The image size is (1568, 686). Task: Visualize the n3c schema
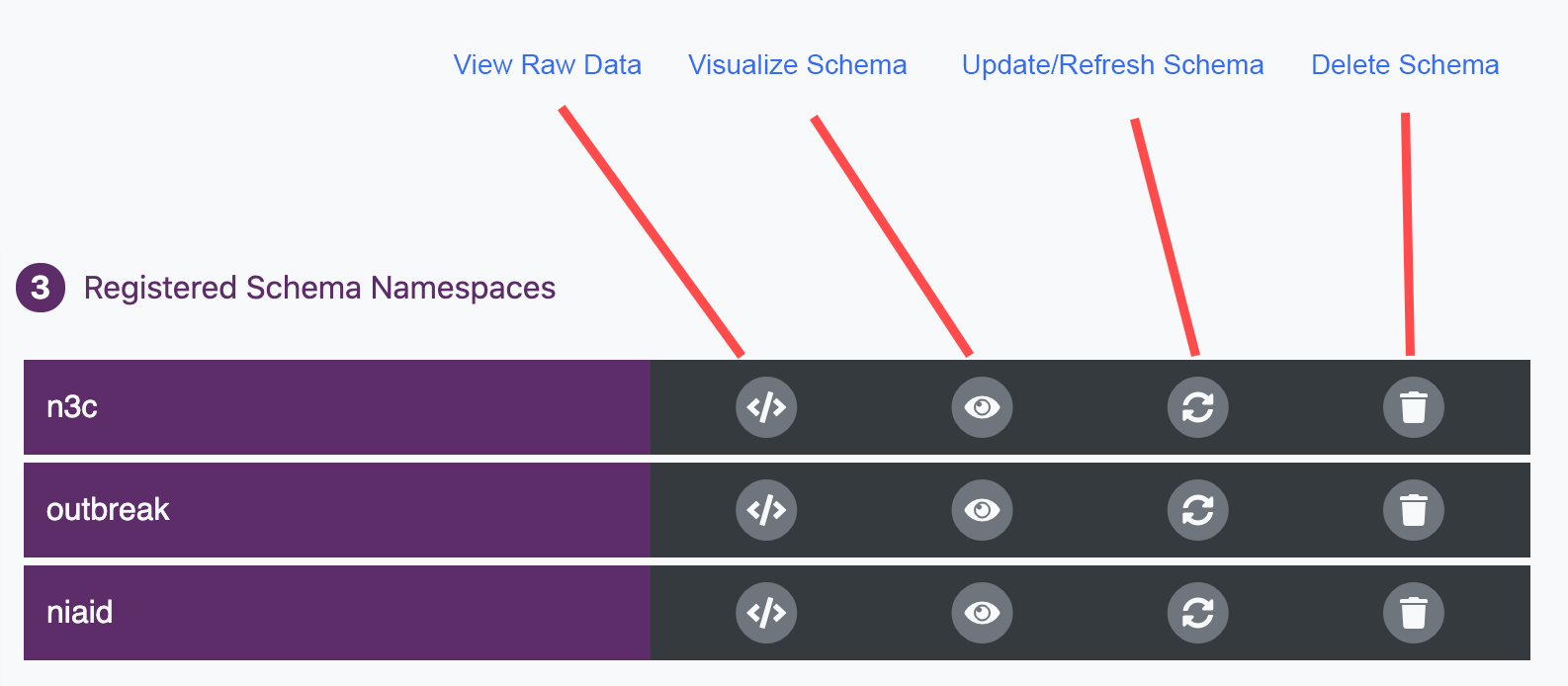[982, 407]
